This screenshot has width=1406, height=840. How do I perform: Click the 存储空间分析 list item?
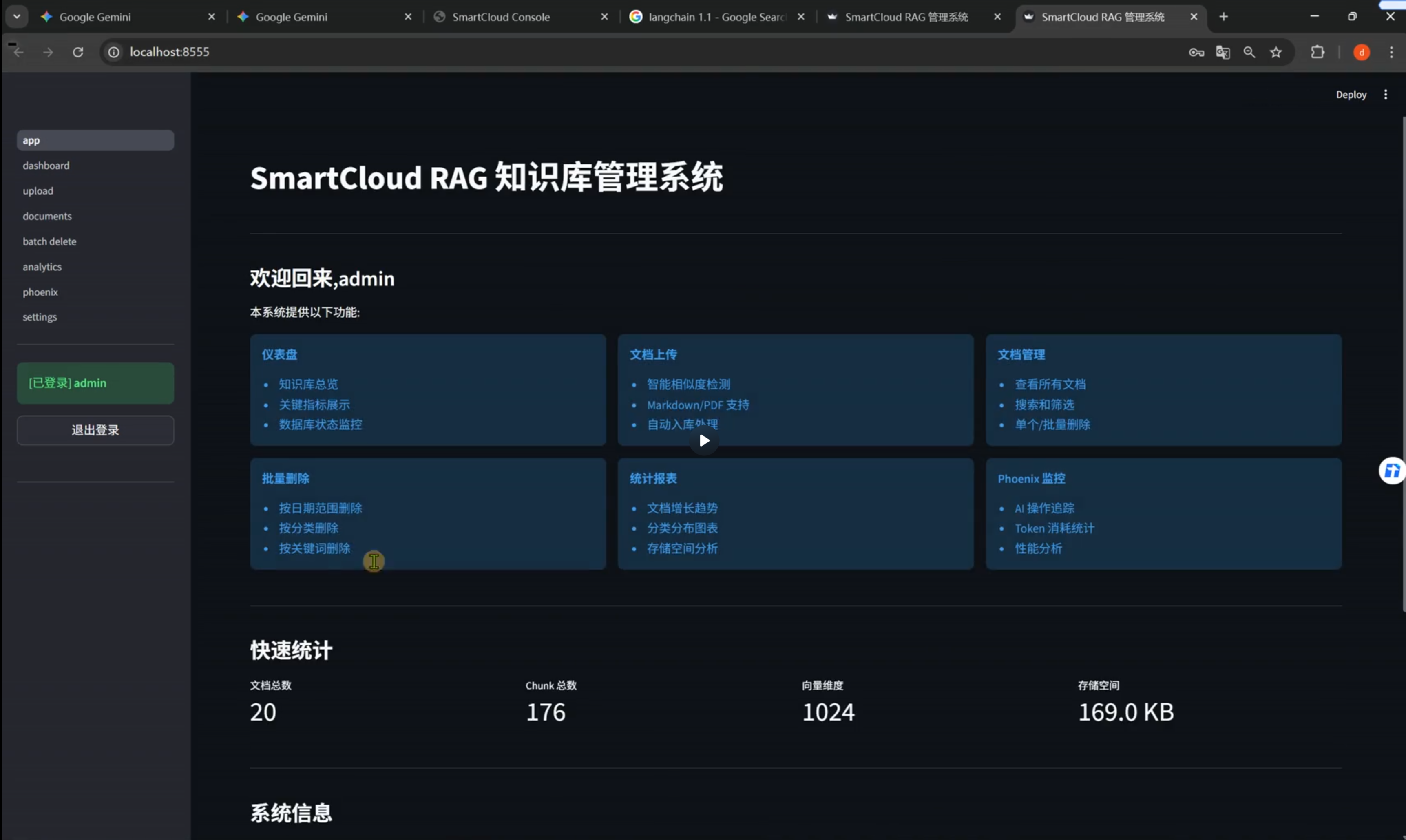(x=683, y=548)
